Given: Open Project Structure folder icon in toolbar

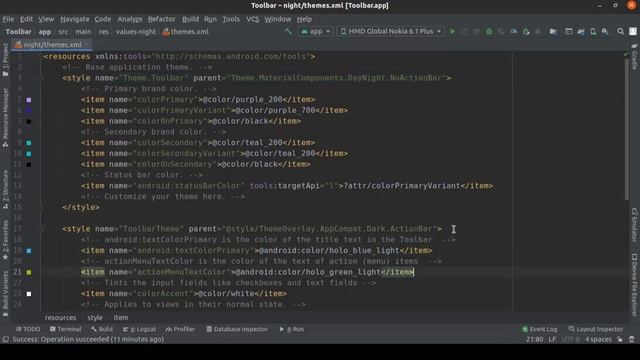Looking at the screenshot, I should tap(553, 31).
